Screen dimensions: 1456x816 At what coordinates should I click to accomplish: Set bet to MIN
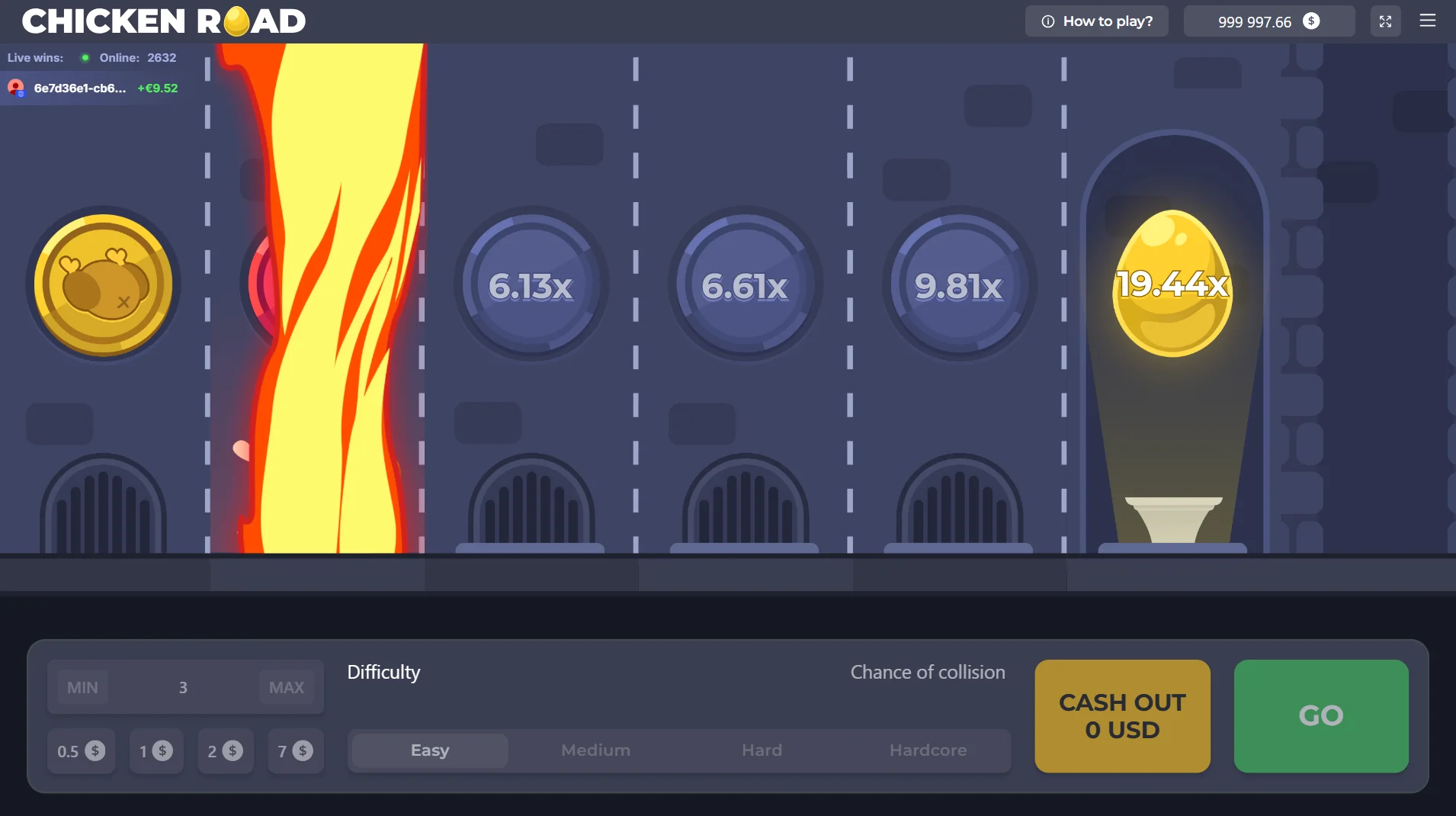(x=82, y=687)
